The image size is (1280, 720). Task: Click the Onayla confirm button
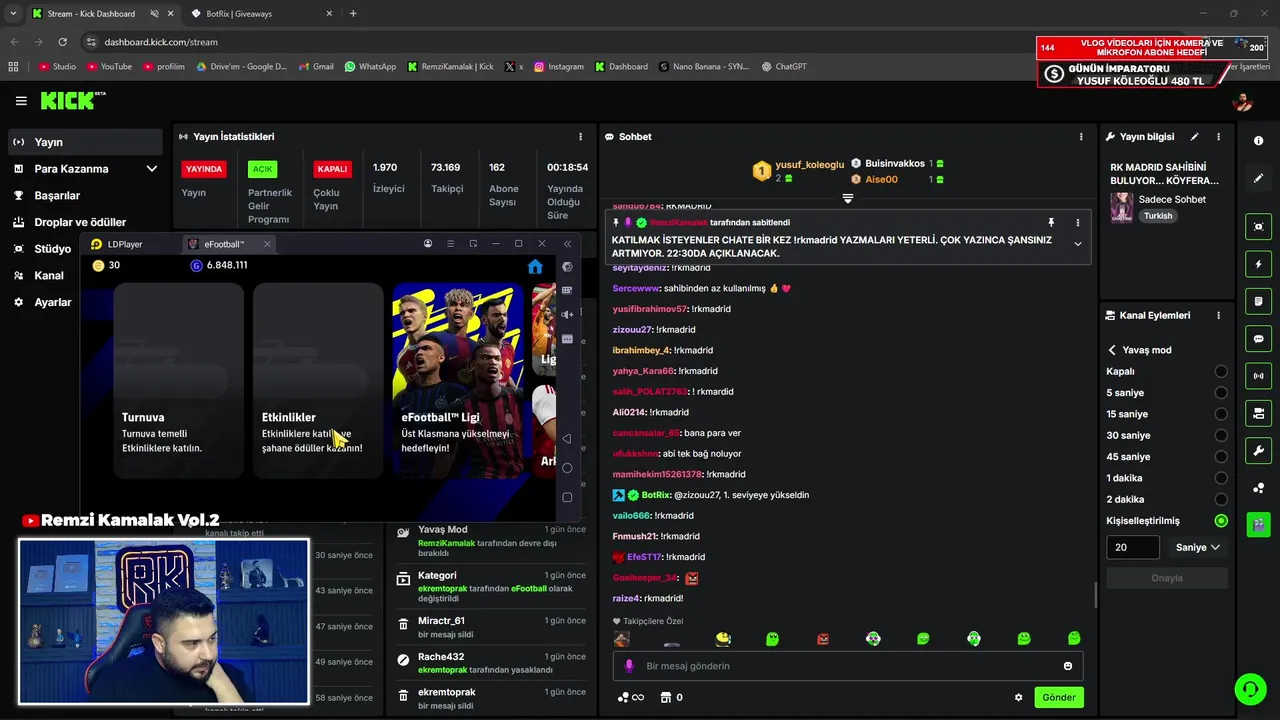tap(1167, 578)
